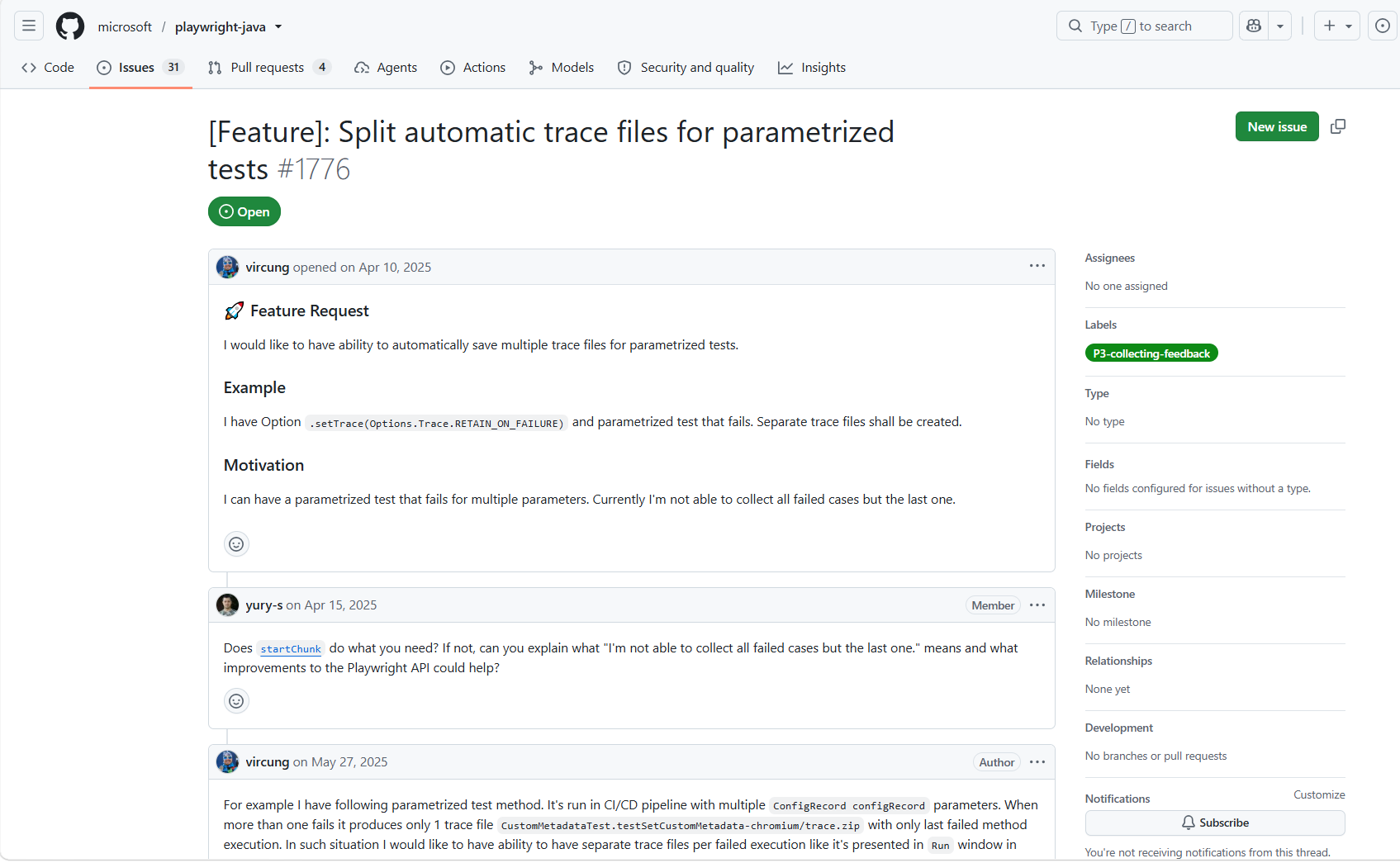Click the Projects sidebar heading
Screen dimensions: 1400x863
point(1105,527)
